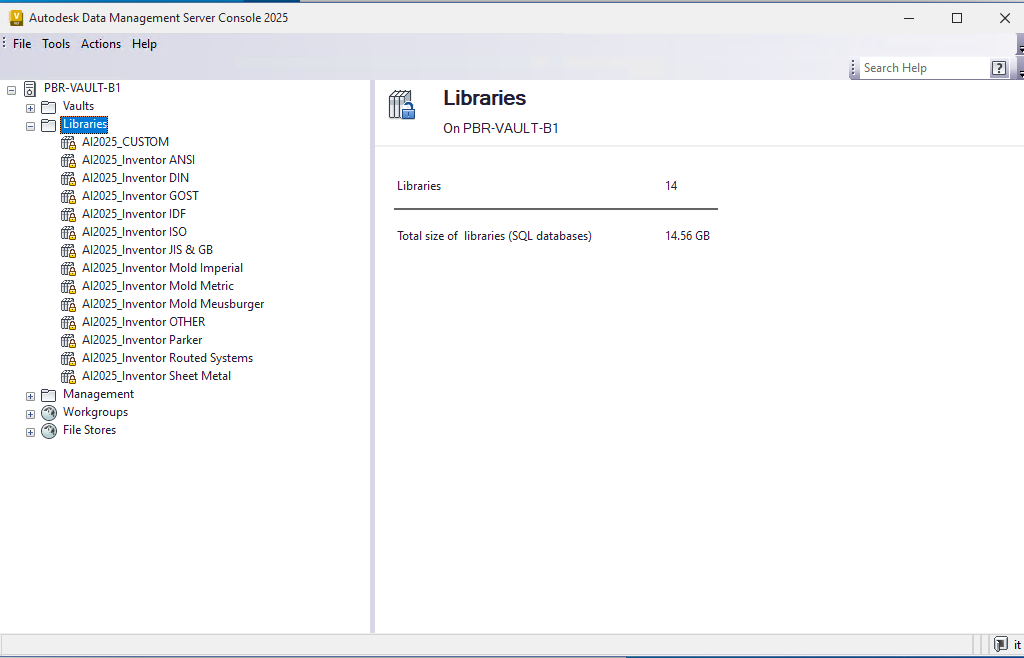Click the locked Libraries header icon
This screenshot has height=658, width=1024.
[x=402, y=104]
